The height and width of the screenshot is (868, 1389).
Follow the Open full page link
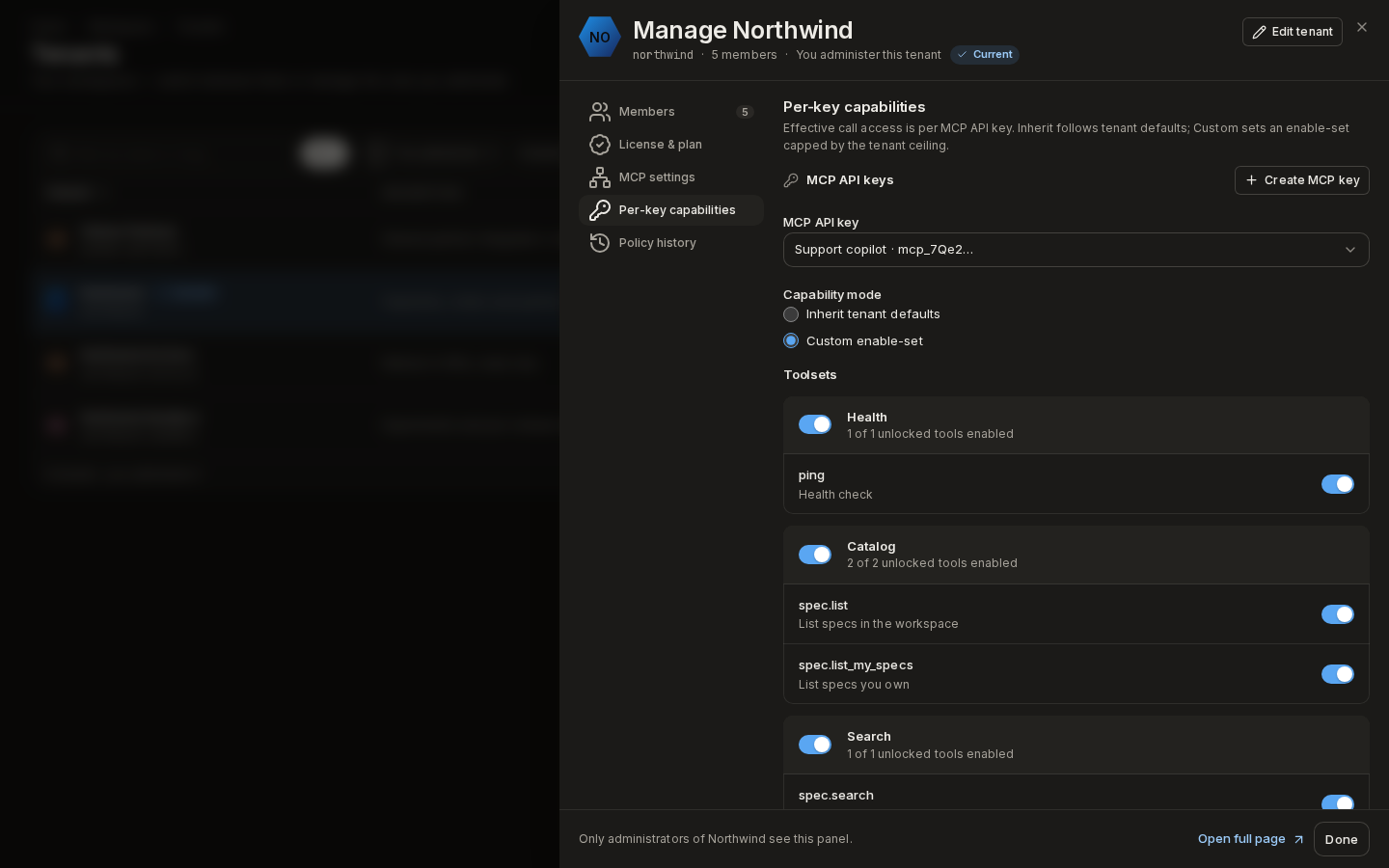pos(1251,839)
